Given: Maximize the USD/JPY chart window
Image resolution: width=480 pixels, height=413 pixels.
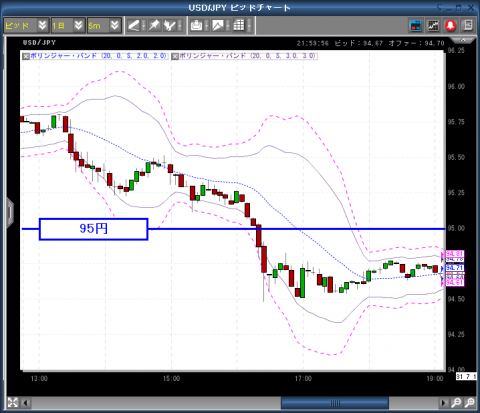Looking at the screenshot, I should coord(459,8).
